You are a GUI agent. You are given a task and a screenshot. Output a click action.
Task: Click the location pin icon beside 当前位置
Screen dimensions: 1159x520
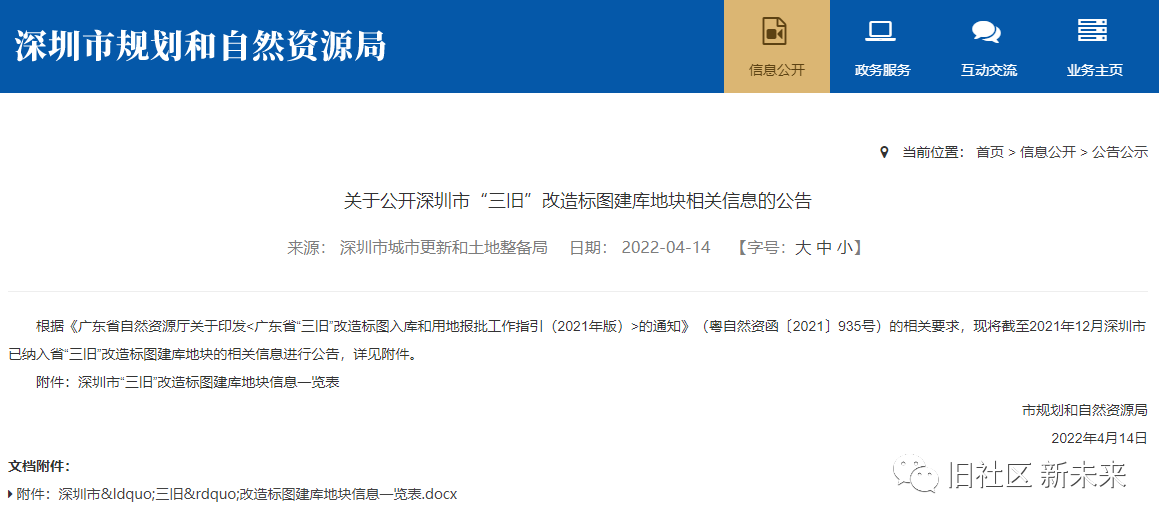884,152
